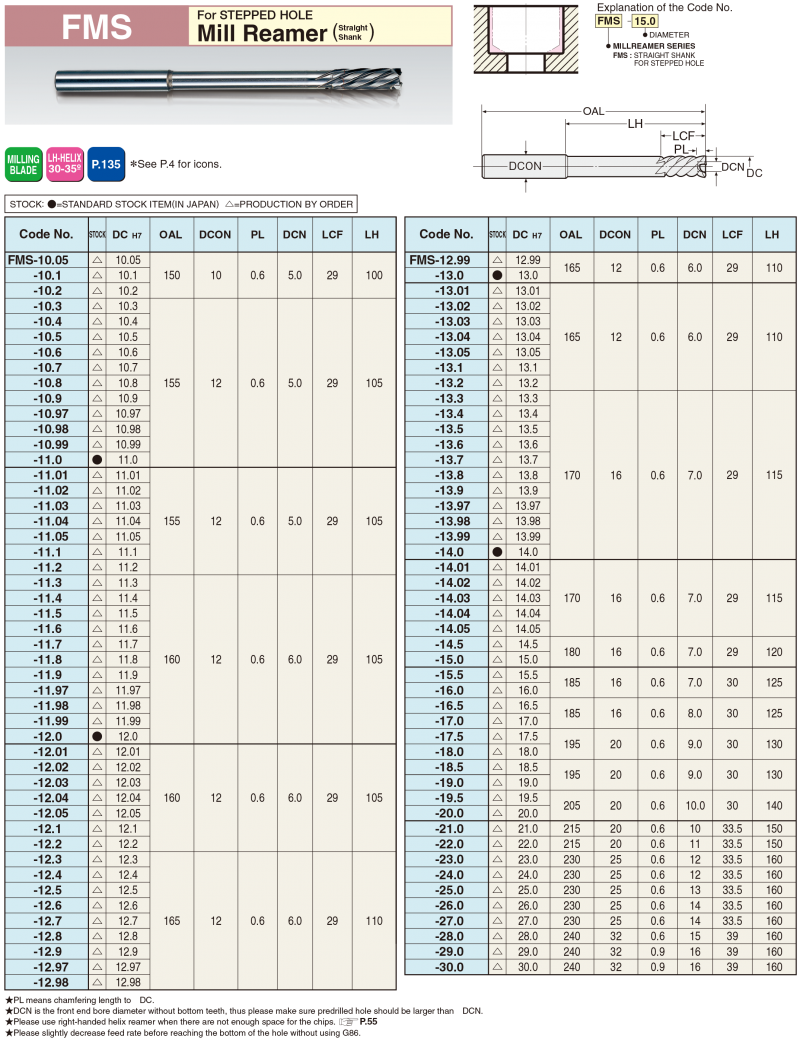This screenshot has height=1041, width=800.
Task: Click the green MILLING BLADE icon
Action: (x=24, y=164)
